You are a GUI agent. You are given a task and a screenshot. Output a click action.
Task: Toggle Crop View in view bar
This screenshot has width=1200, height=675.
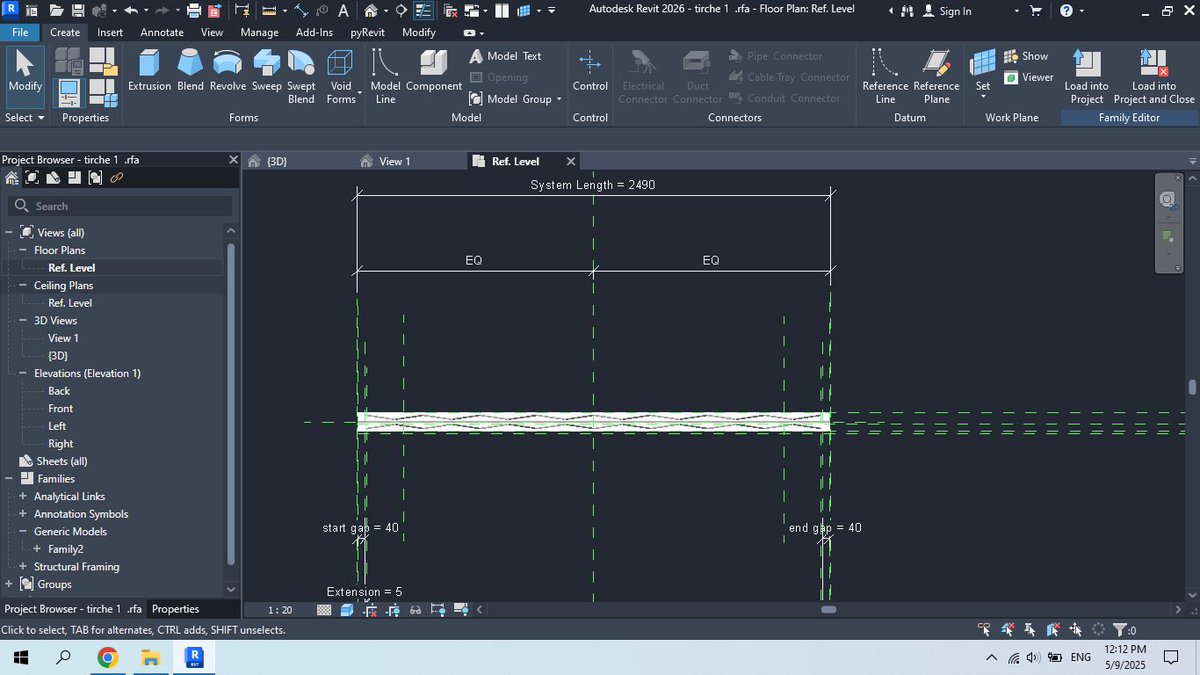point(370,609)
